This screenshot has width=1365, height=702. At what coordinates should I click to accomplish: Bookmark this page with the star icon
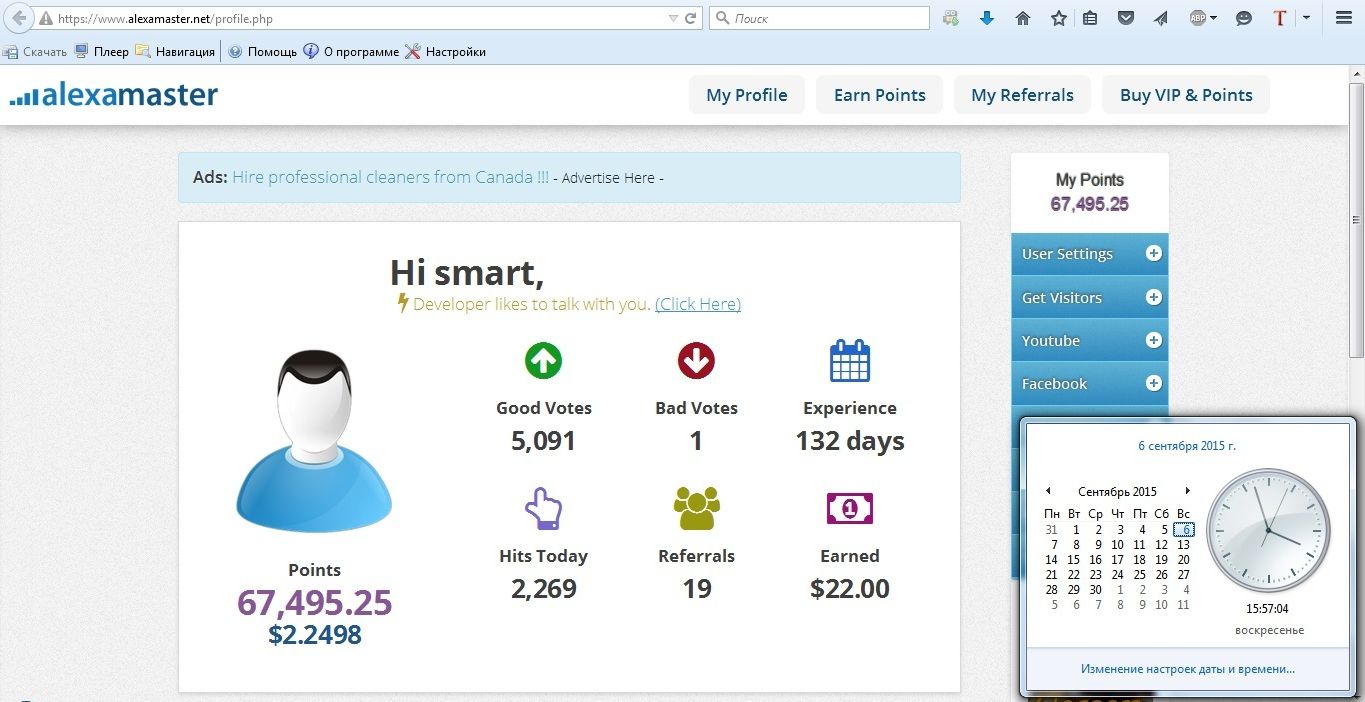pos(1058,18)
